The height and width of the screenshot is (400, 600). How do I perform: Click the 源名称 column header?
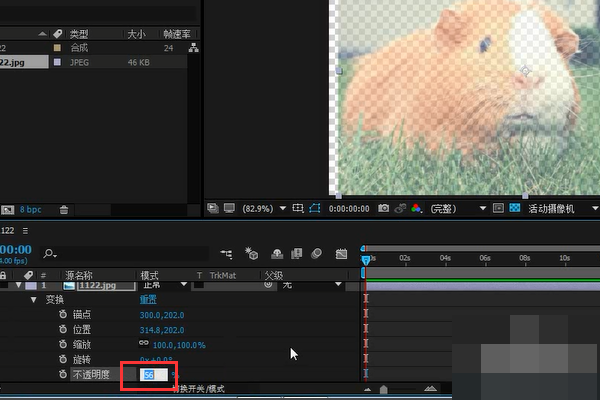point(78,275)
